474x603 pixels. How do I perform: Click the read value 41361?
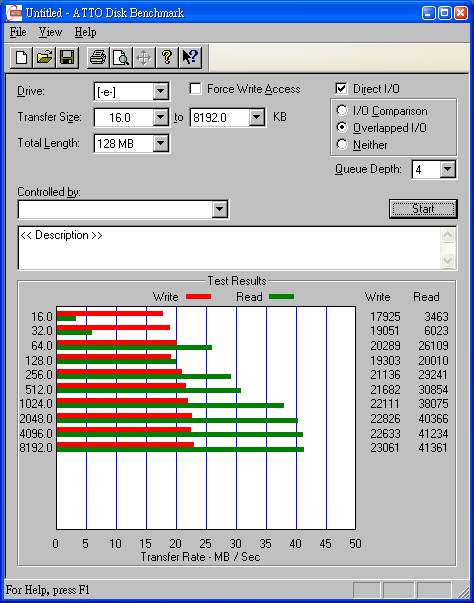433,448
